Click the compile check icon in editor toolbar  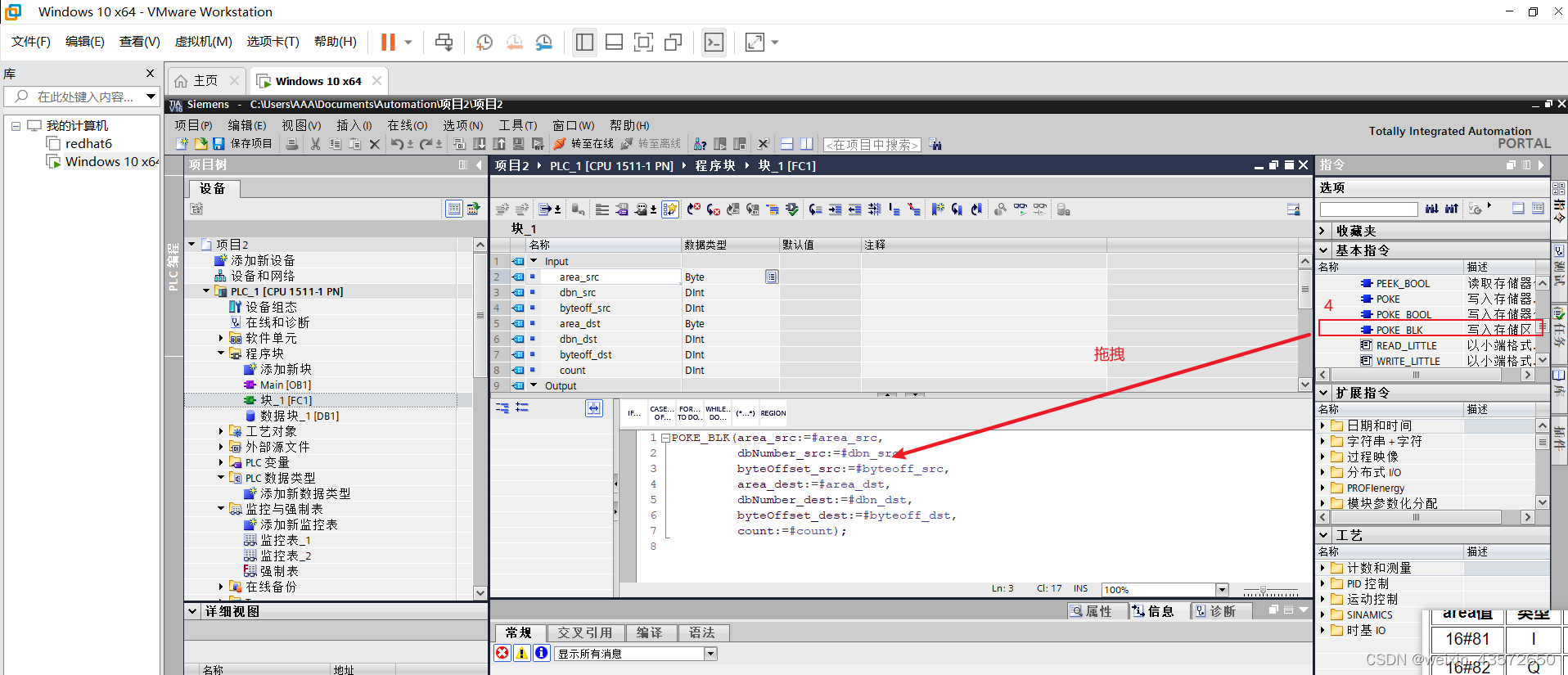[791, 209]
